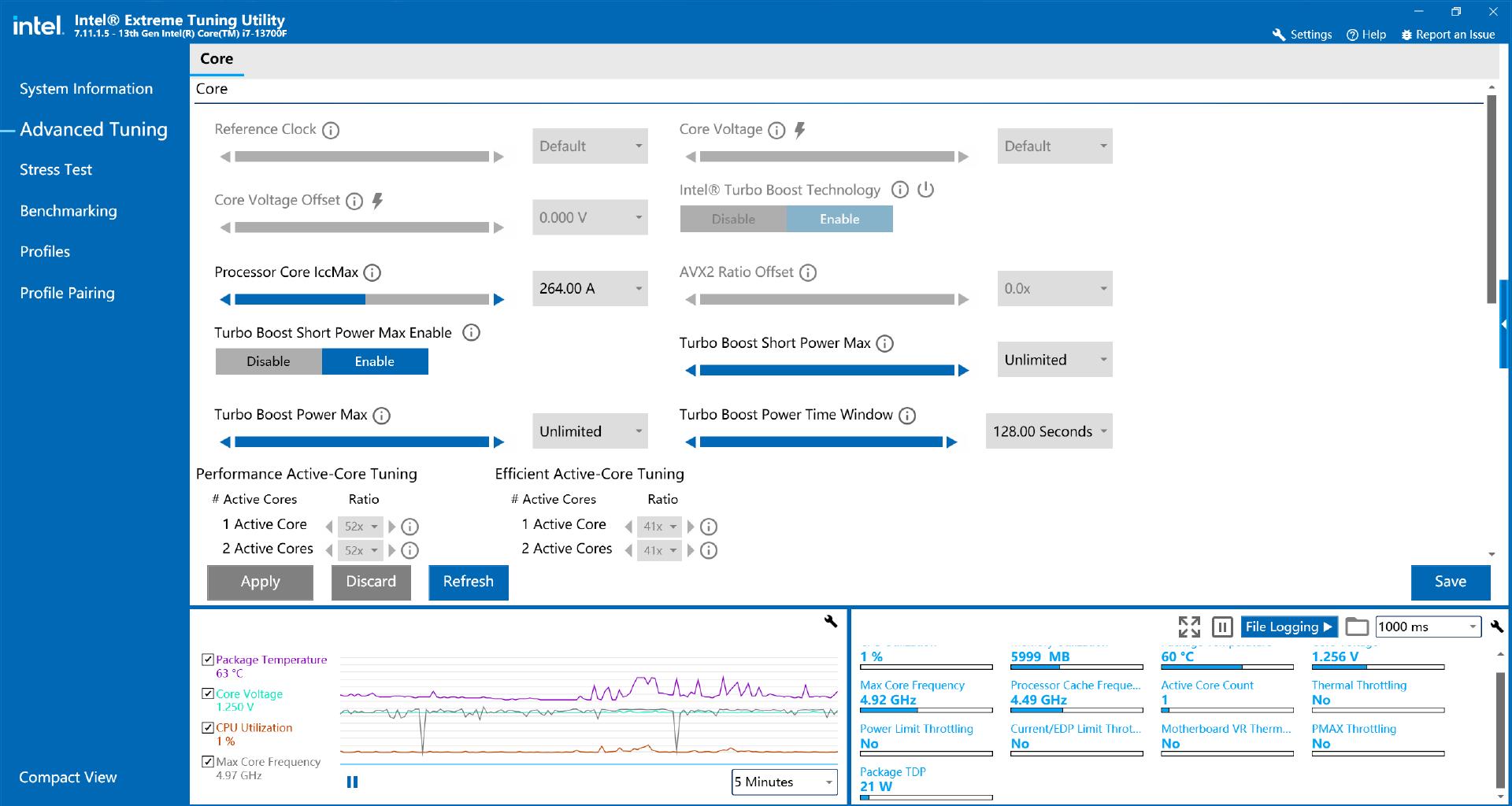Expand the monitor panel to full view

pyautogui.click(x=1189, y=627)
